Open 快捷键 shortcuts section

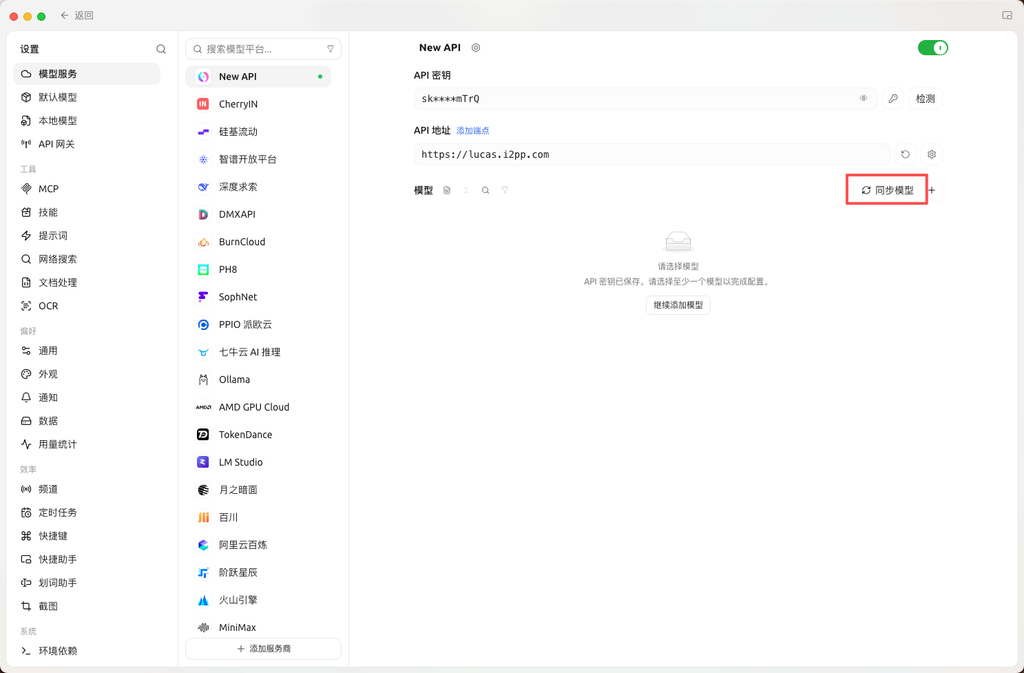86,536
